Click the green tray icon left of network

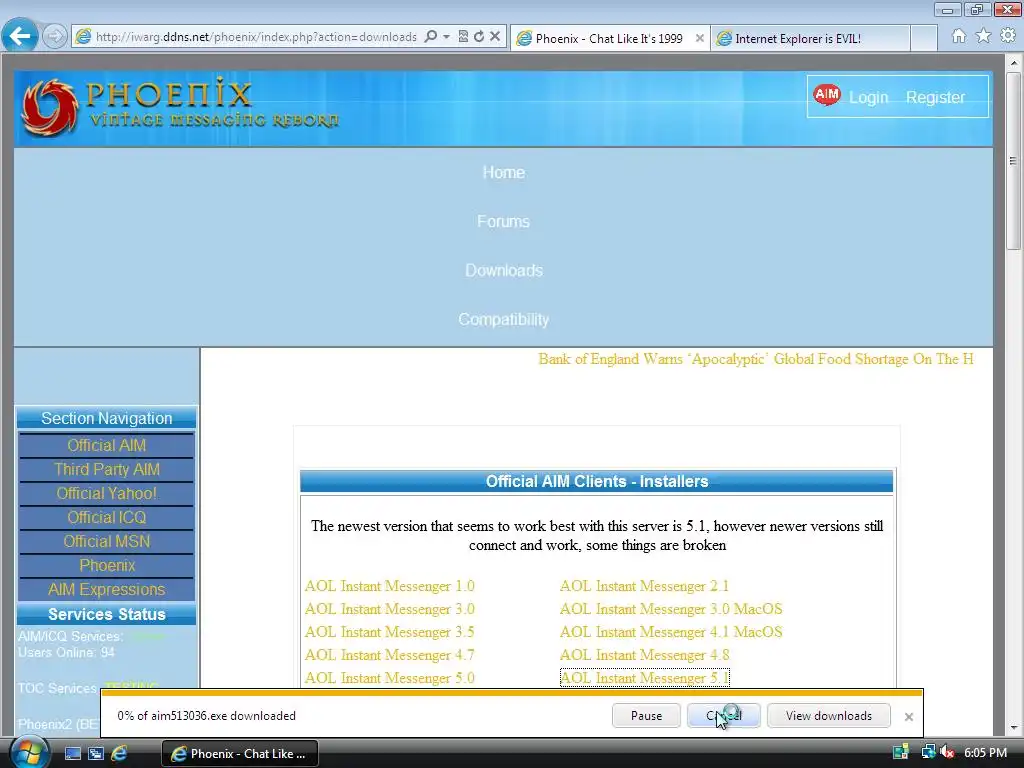[901, 752]
